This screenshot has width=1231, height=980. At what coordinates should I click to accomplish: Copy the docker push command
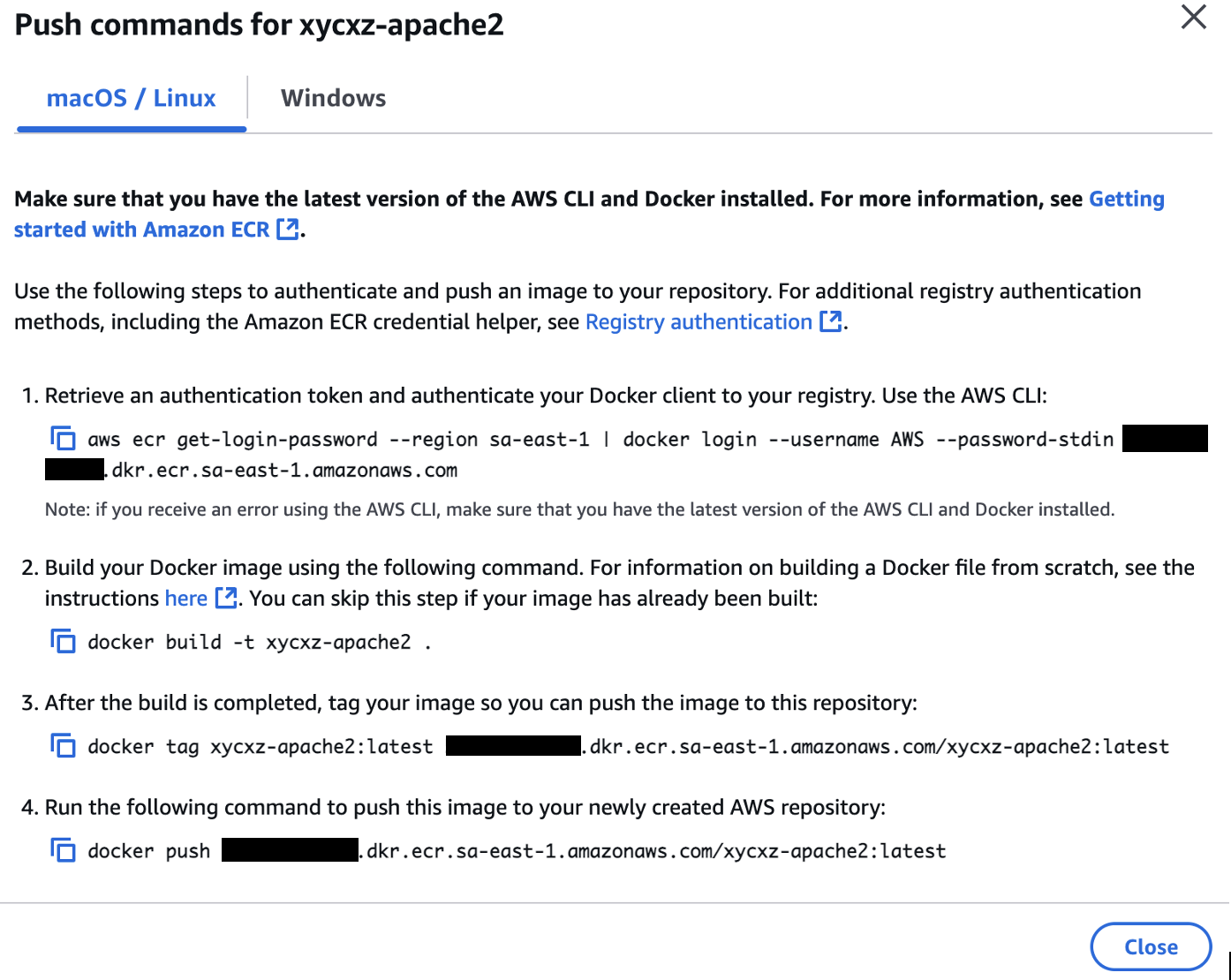pyautogui.click(x=63, y=850)
